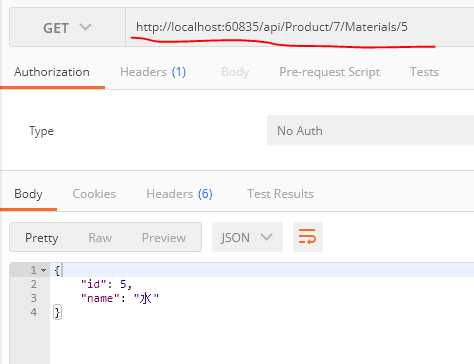Open the No Auth type dropdown
This screenshot has width=474, height=364.
tap(370, 130)
